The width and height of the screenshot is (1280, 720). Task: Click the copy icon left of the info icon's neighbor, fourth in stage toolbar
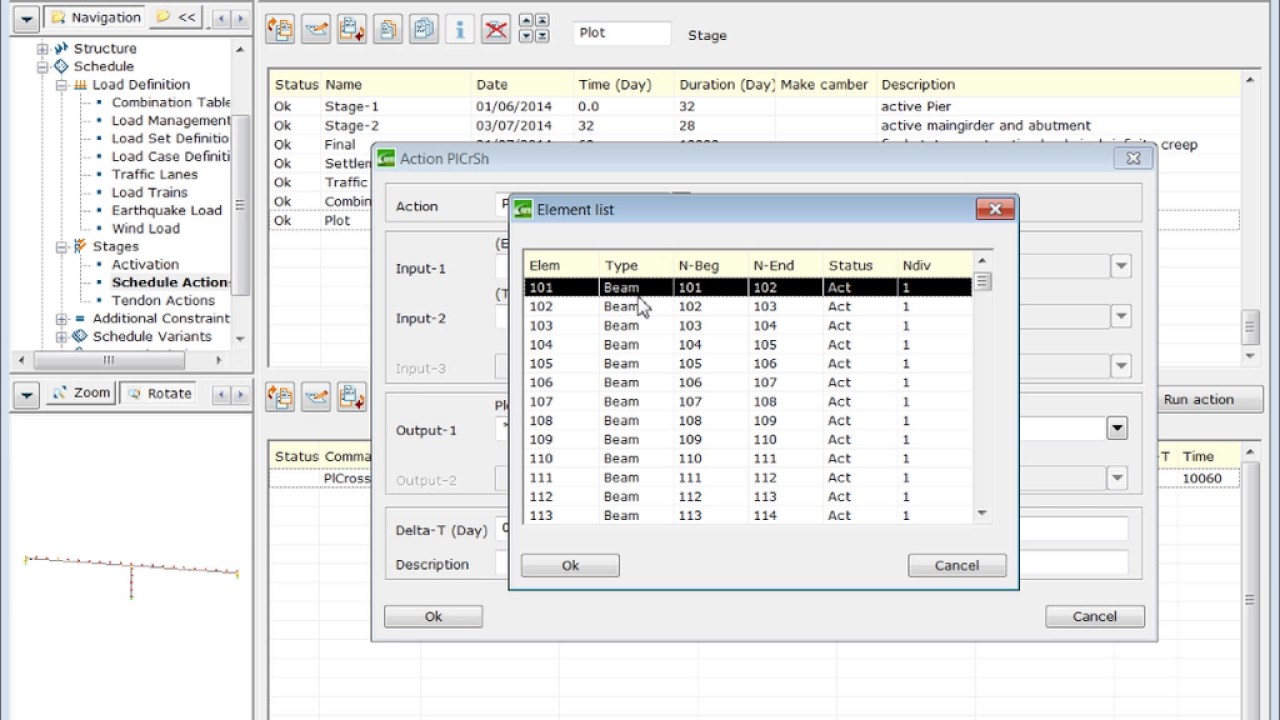tap(388, 29)
